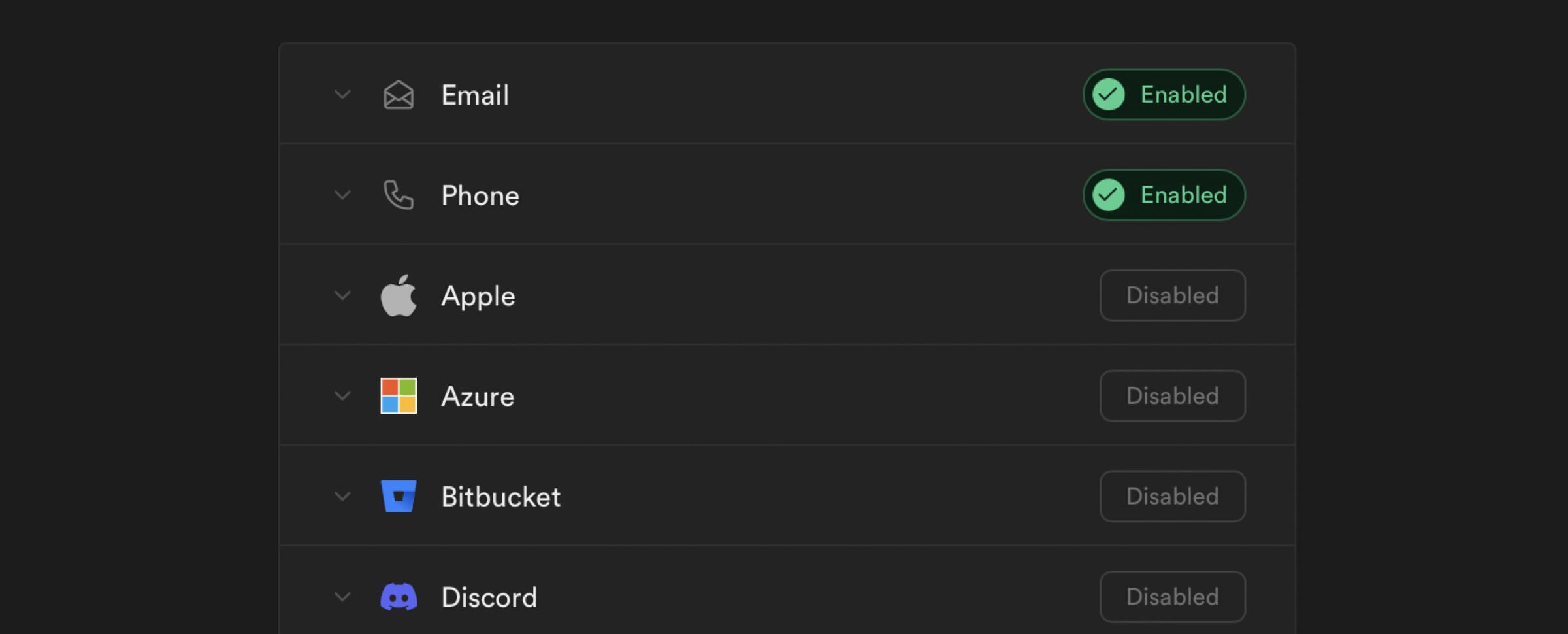Click the Discord Disabled status button
Viewport: 1568px width, 634px height.
(1172, 597)
